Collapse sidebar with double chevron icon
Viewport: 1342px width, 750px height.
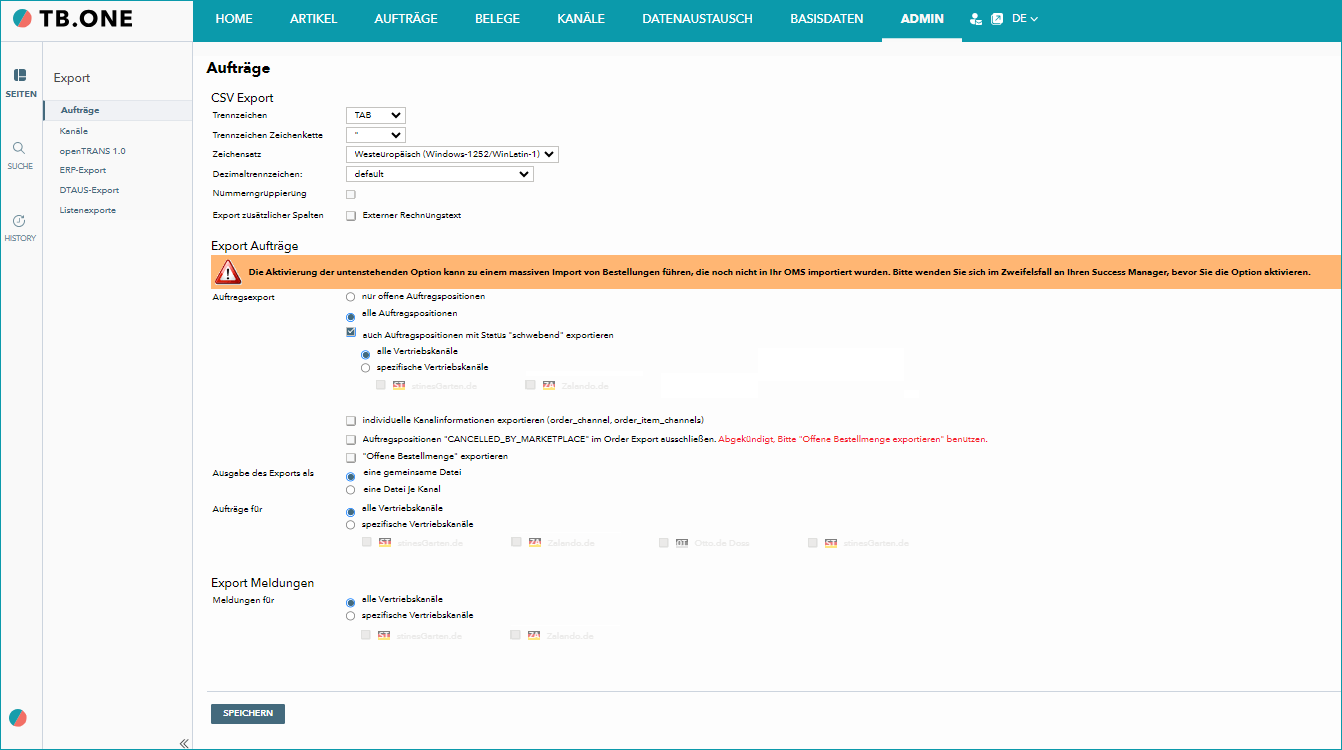click(x=184, y=743)
